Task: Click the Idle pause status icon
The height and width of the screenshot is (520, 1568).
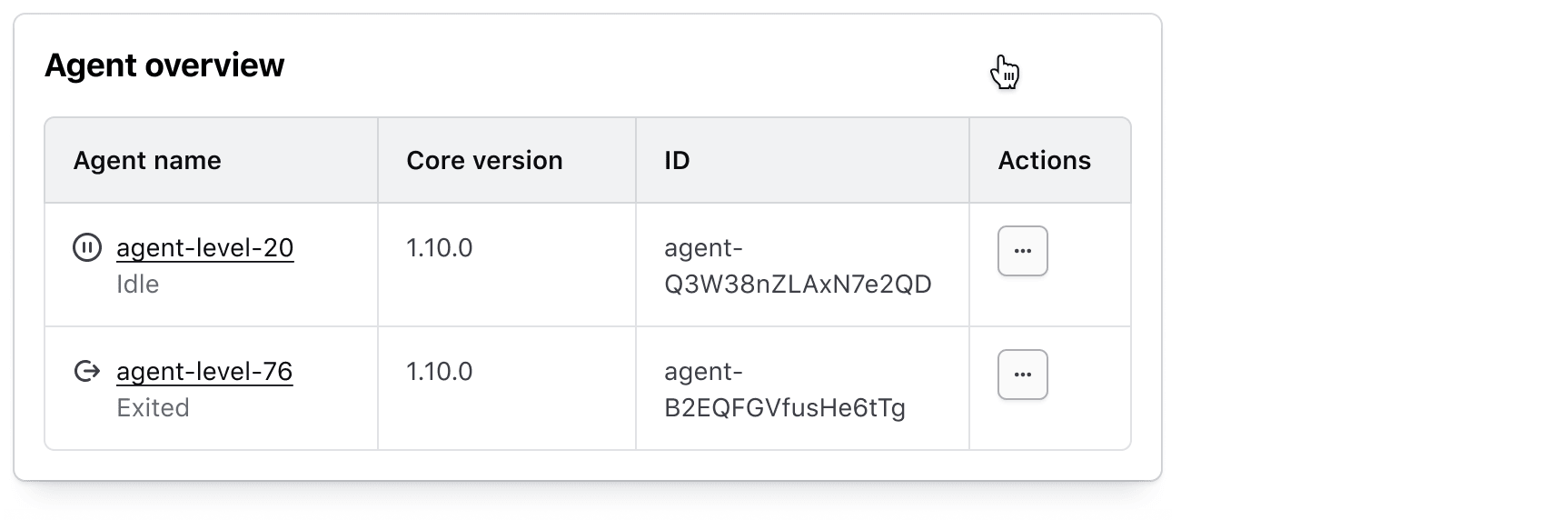Action: pos(87,247)
